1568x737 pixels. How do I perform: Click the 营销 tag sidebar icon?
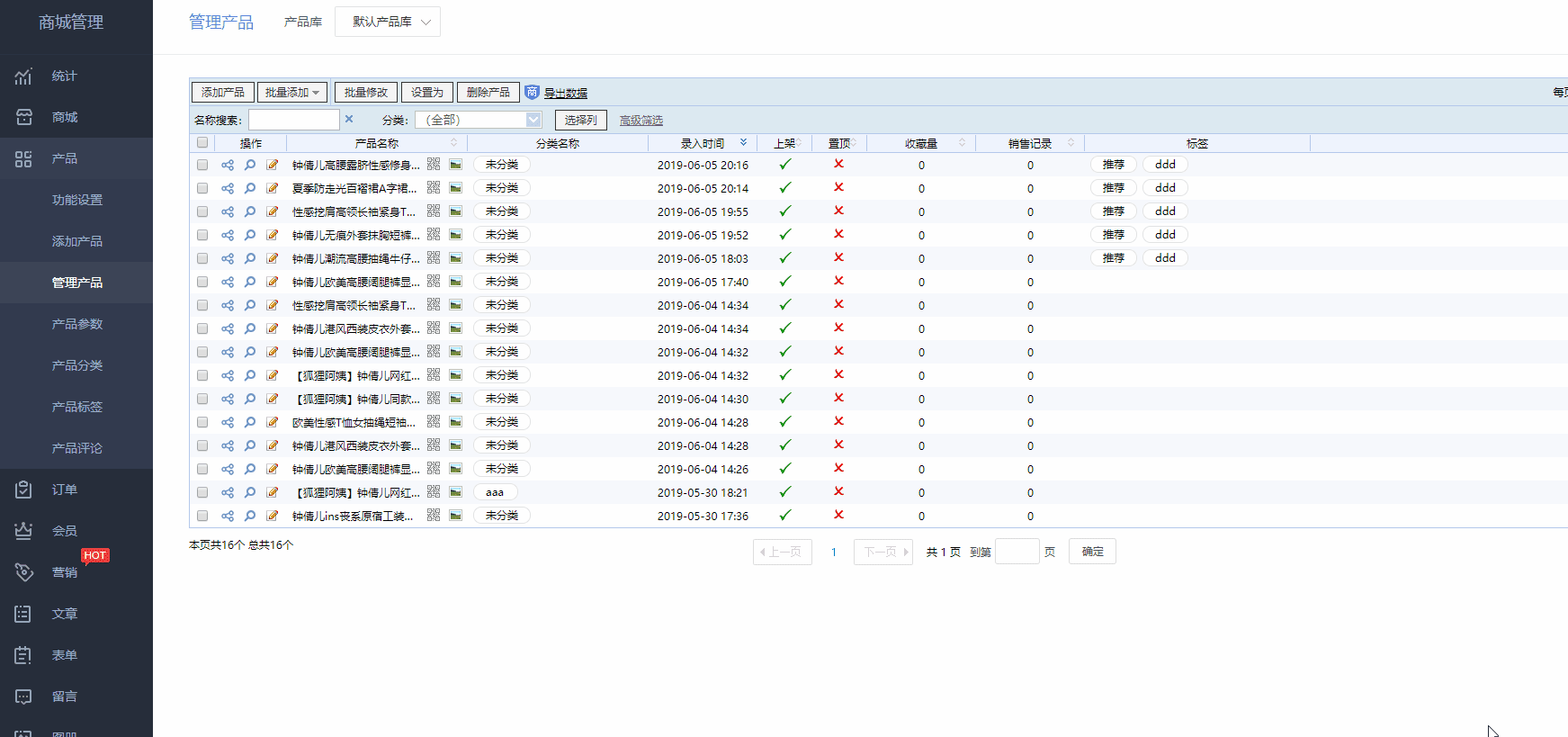click(x=23, y=572)
